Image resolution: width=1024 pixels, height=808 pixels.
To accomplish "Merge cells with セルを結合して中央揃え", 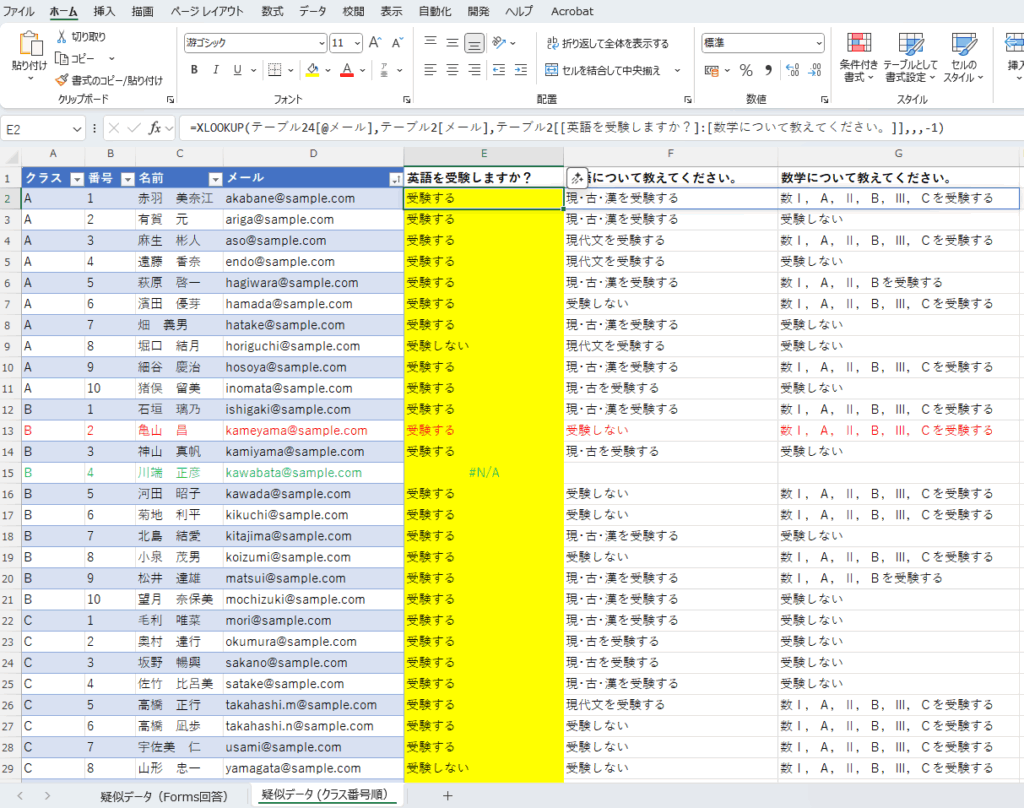I will pos(603,70).
